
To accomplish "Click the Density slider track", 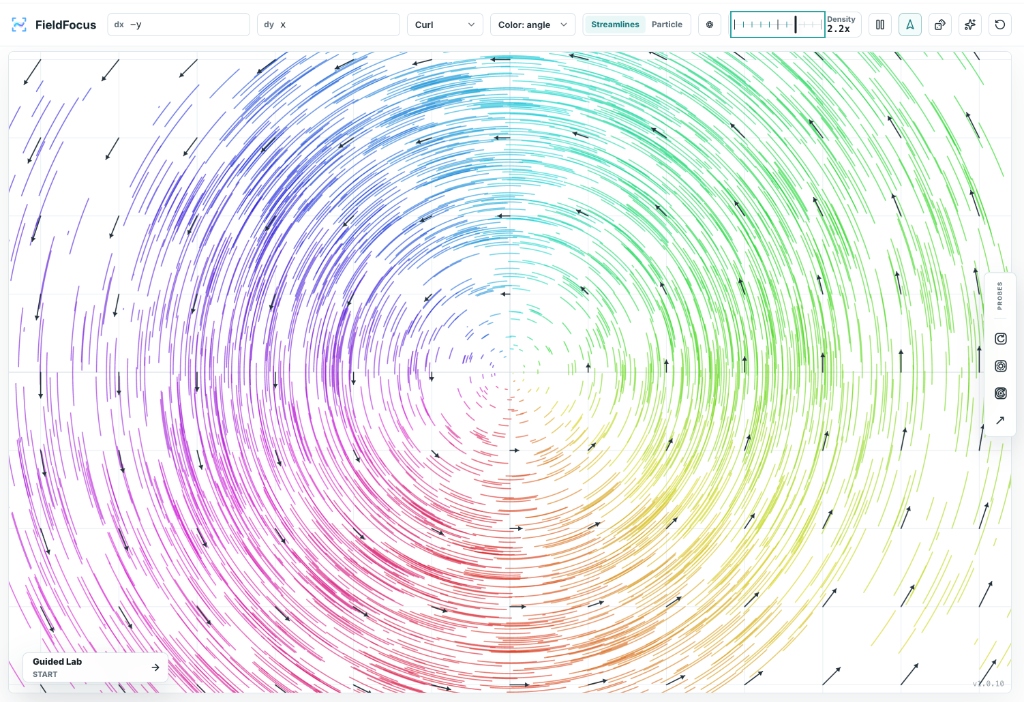I will click(777, 25).
